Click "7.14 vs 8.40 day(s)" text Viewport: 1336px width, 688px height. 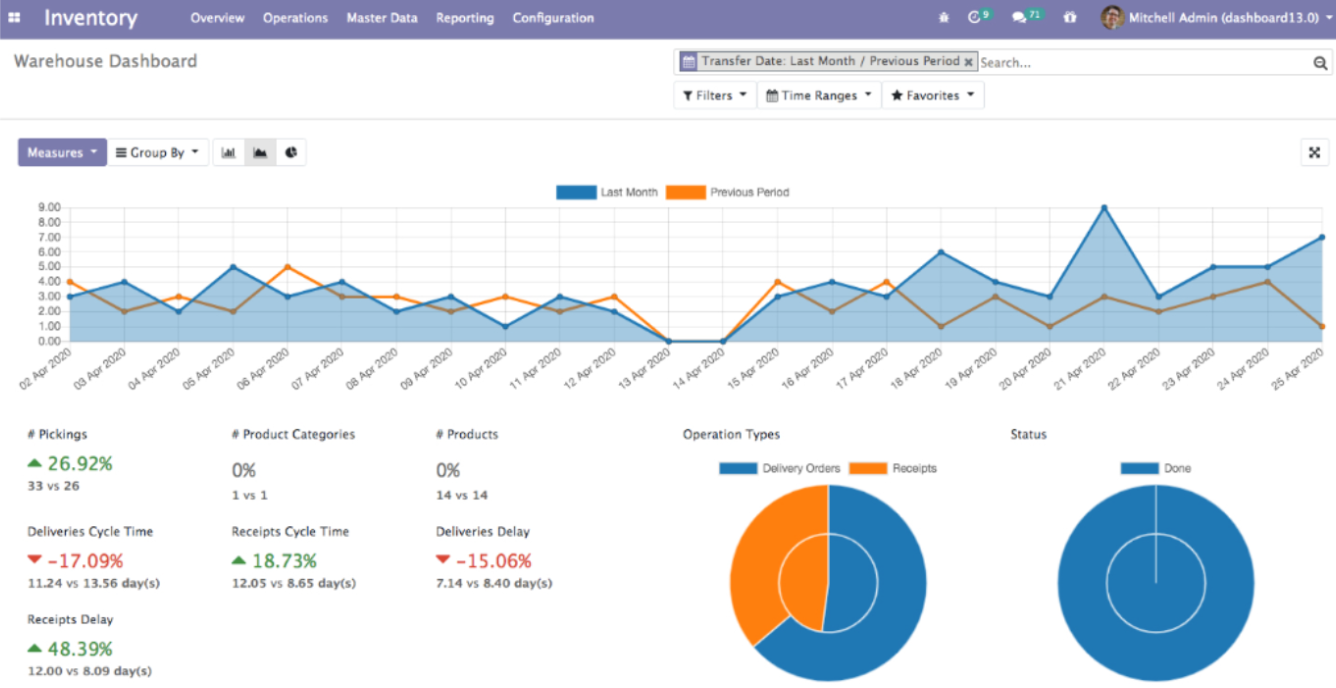[x=494, y=583]
